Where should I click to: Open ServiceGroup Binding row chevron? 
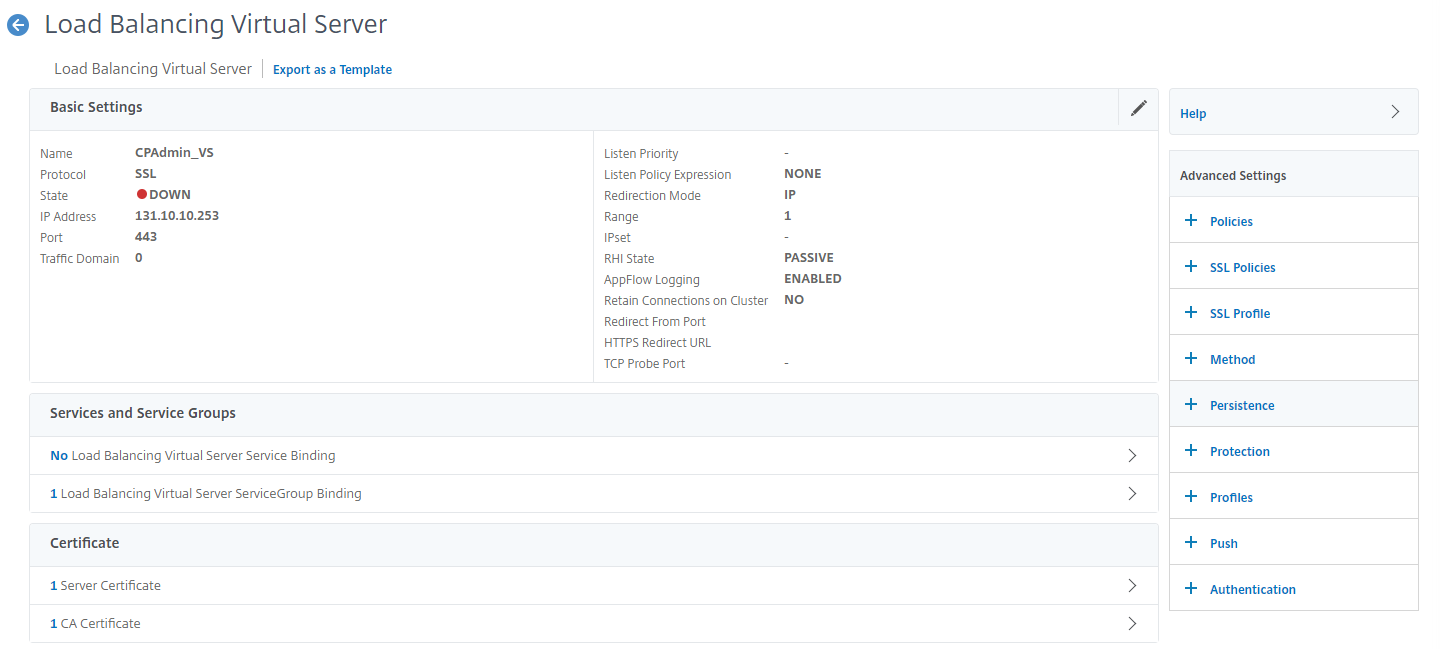tap(1132, 494)
